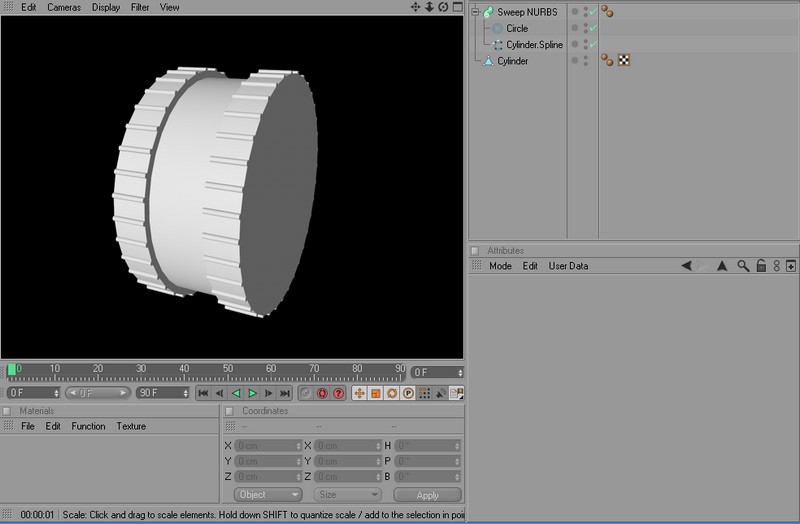
Task: Click timeline ruler at frame 50
Action: pos(228,372)
